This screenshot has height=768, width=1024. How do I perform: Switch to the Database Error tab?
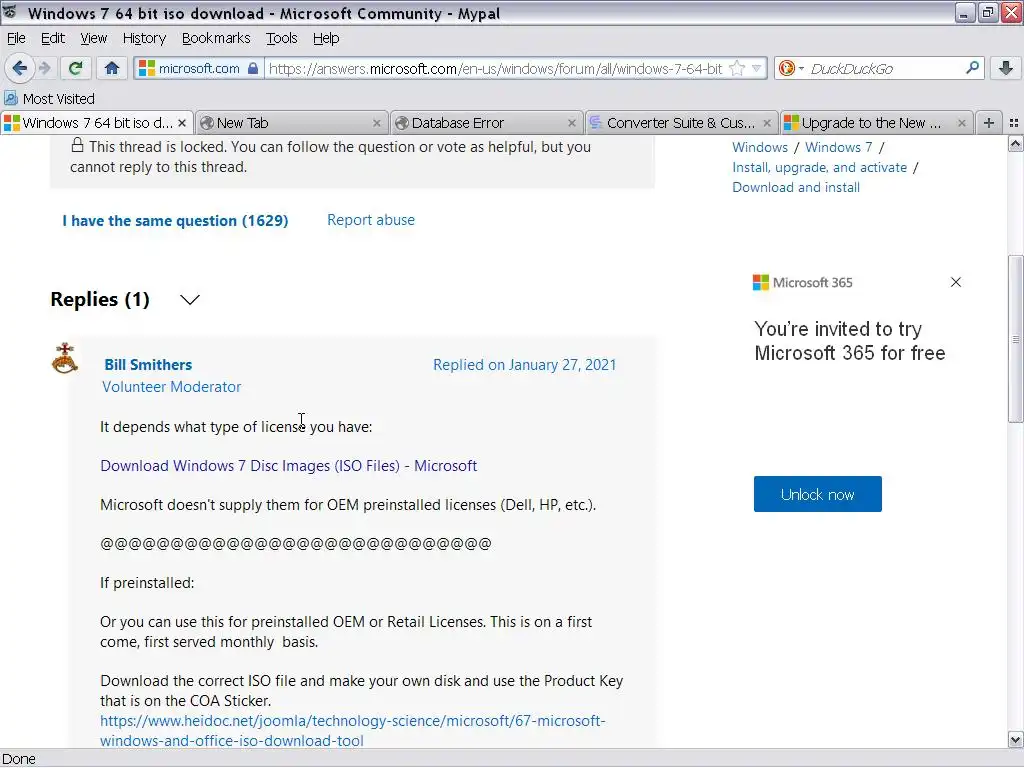point(486,123)
